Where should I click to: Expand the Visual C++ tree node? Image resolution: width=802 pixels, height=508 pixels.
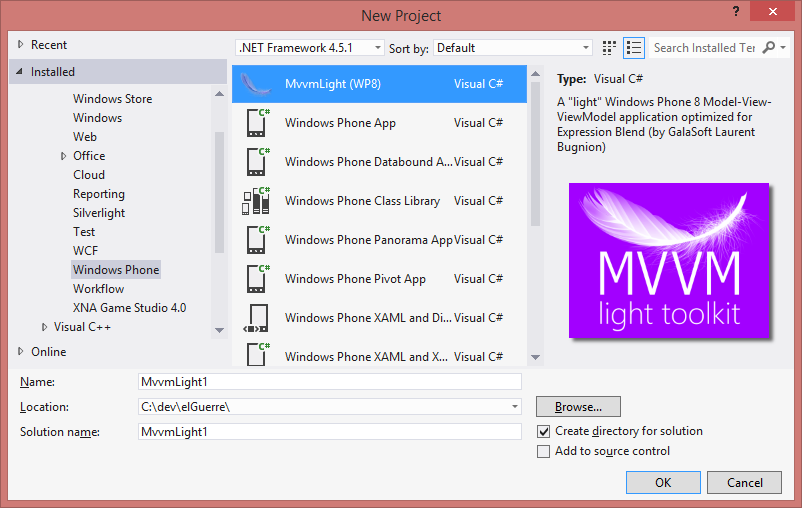tap(45, 327)
